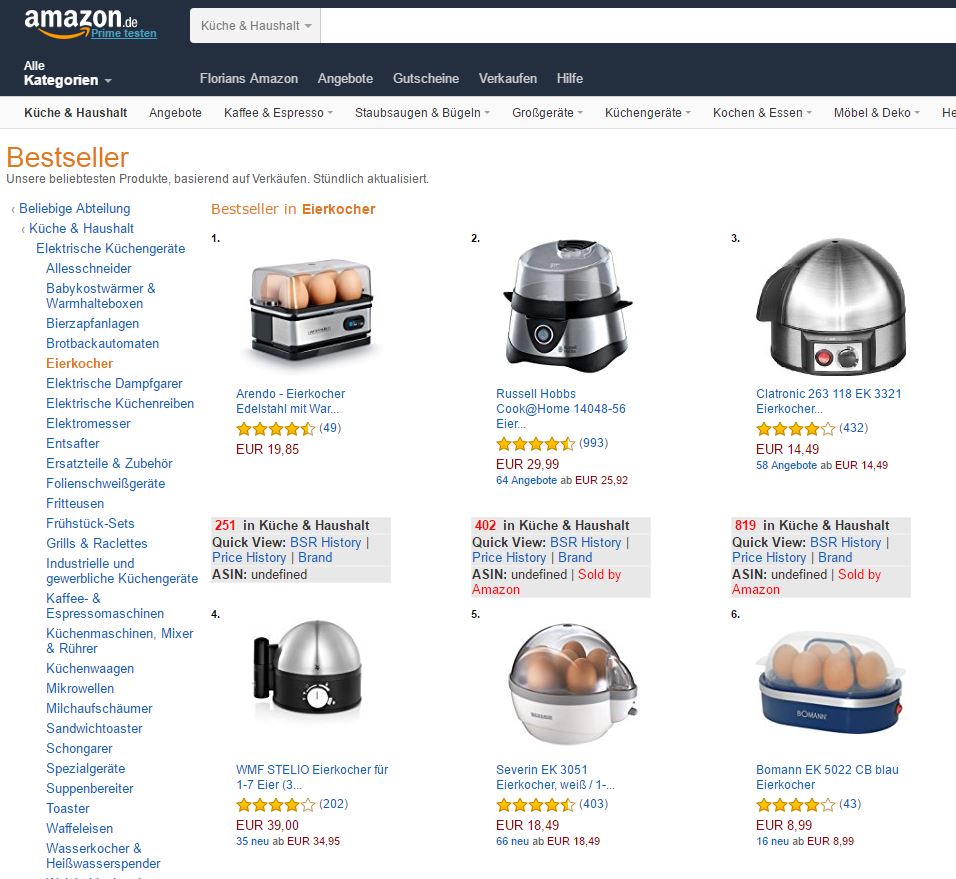Open the Küche & Haushalt search category dropdown
956x879 pixels.
click(255, 26)
